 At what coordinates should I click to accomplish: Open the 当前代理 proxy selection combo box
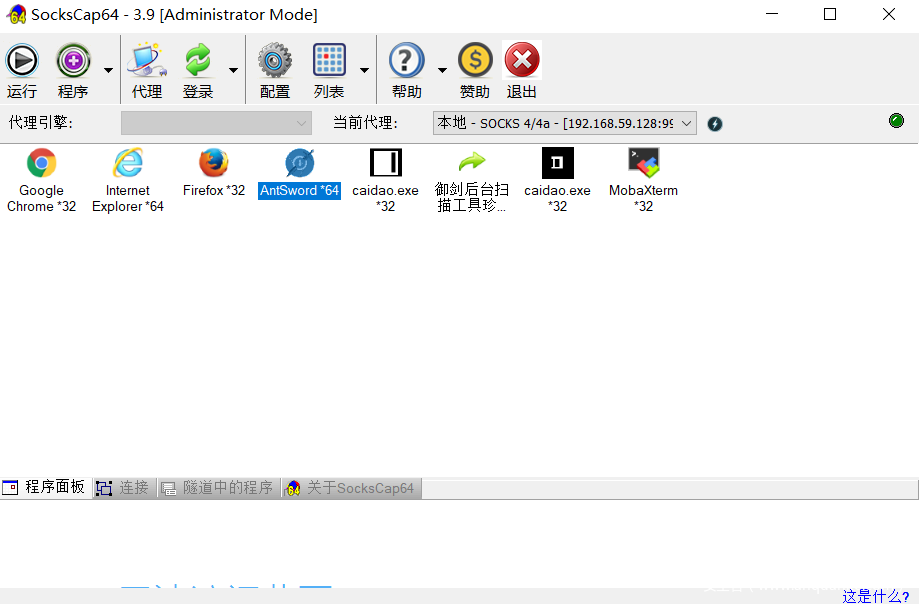[565, 123]
